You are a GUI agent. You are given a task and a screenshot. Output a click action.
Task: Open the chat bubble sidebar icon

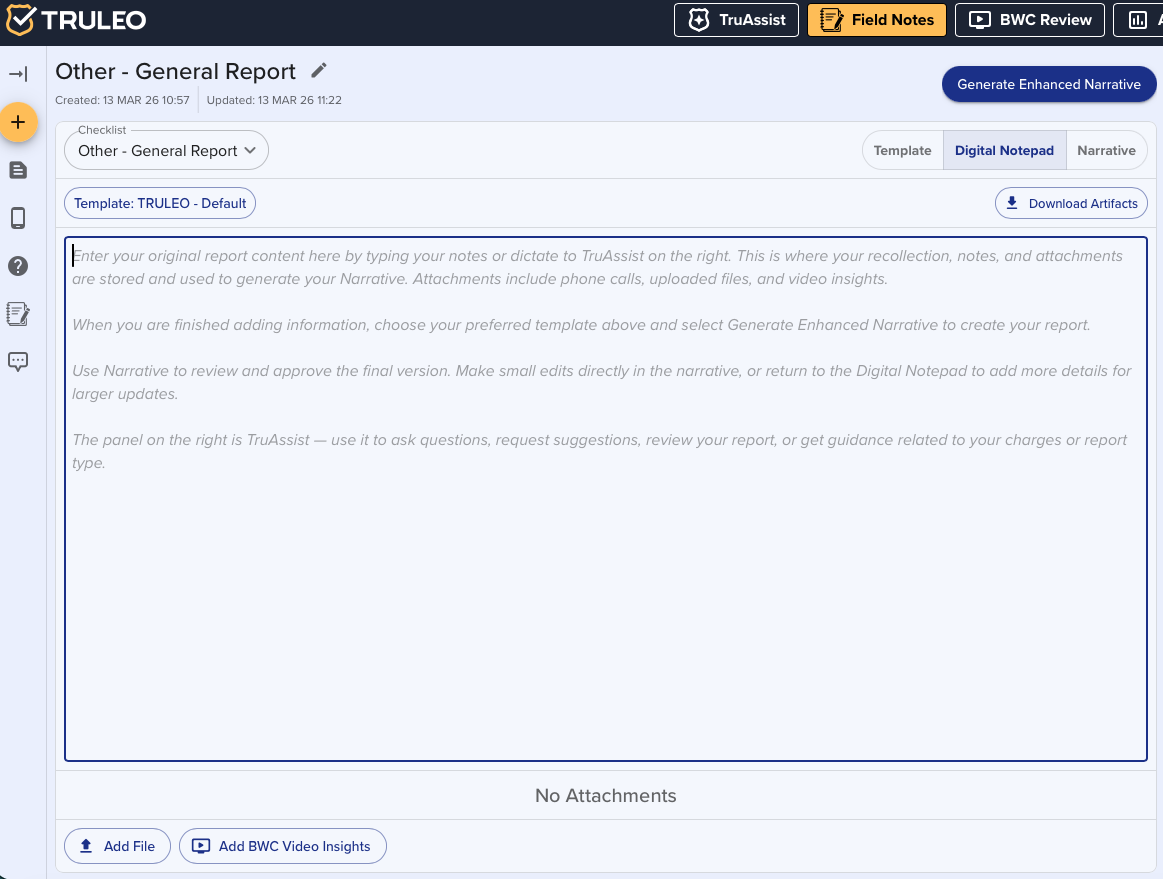(18, 362)
